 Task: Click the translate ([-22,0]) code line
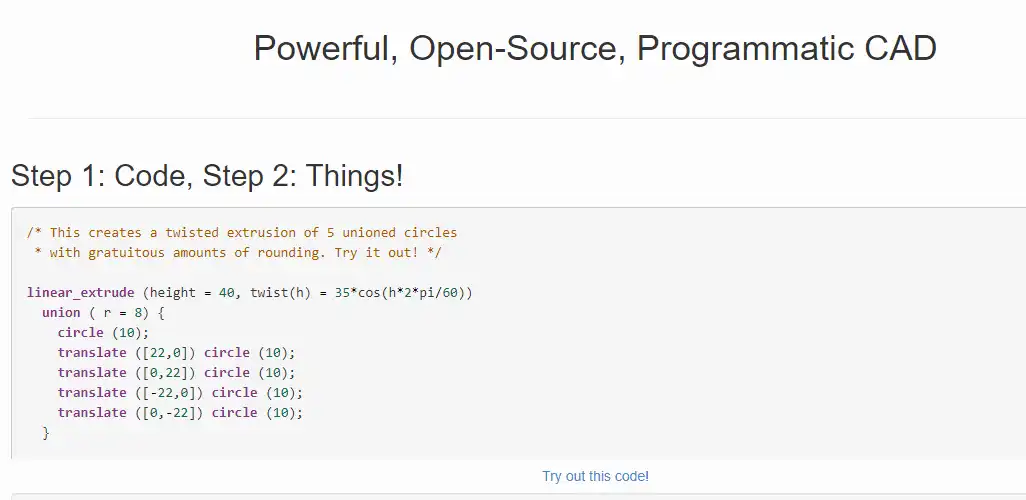(181, 393)
